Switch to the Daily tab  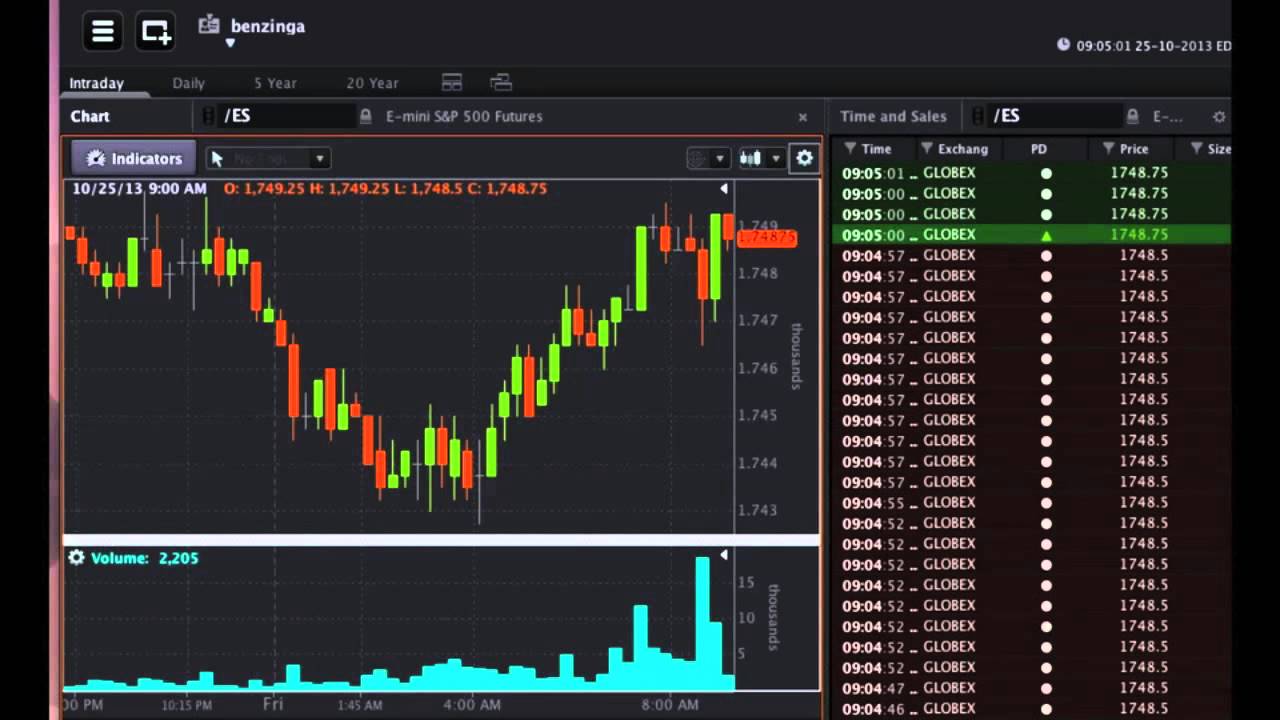coord(188,83)
